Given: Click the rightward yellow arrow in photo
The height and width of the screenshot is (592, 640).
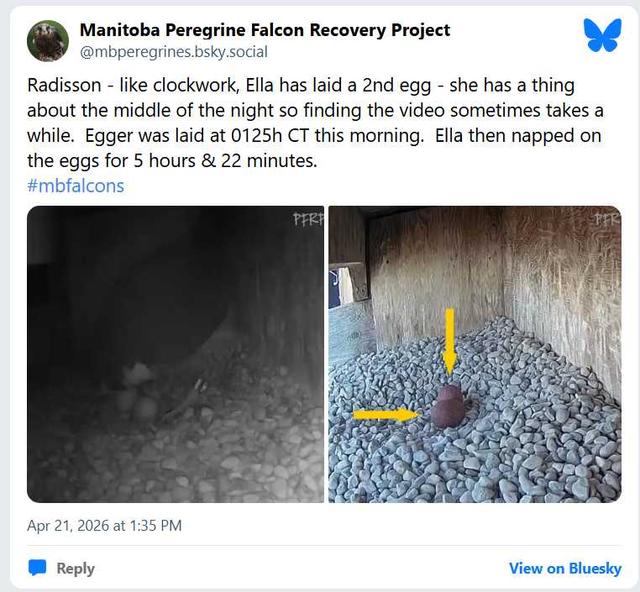Looking at the screenshot, I should [x=387, y=415].
